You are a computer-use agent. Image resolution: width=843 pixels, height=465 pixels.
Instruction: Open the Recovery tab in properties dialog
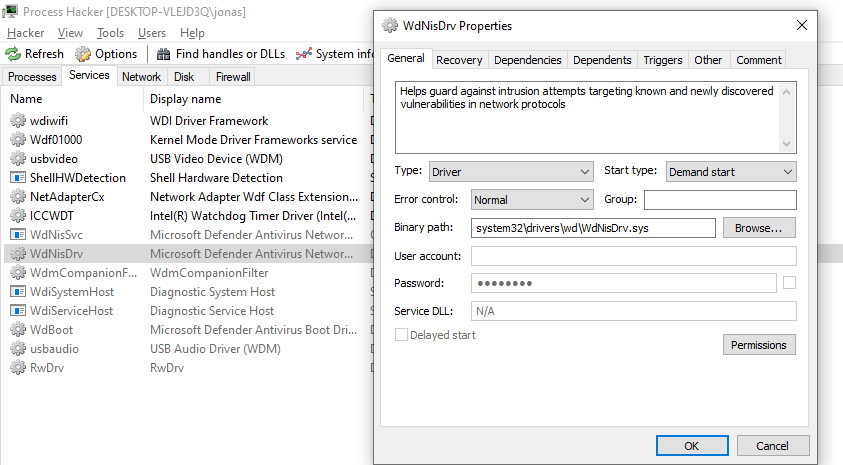point(459,60)
